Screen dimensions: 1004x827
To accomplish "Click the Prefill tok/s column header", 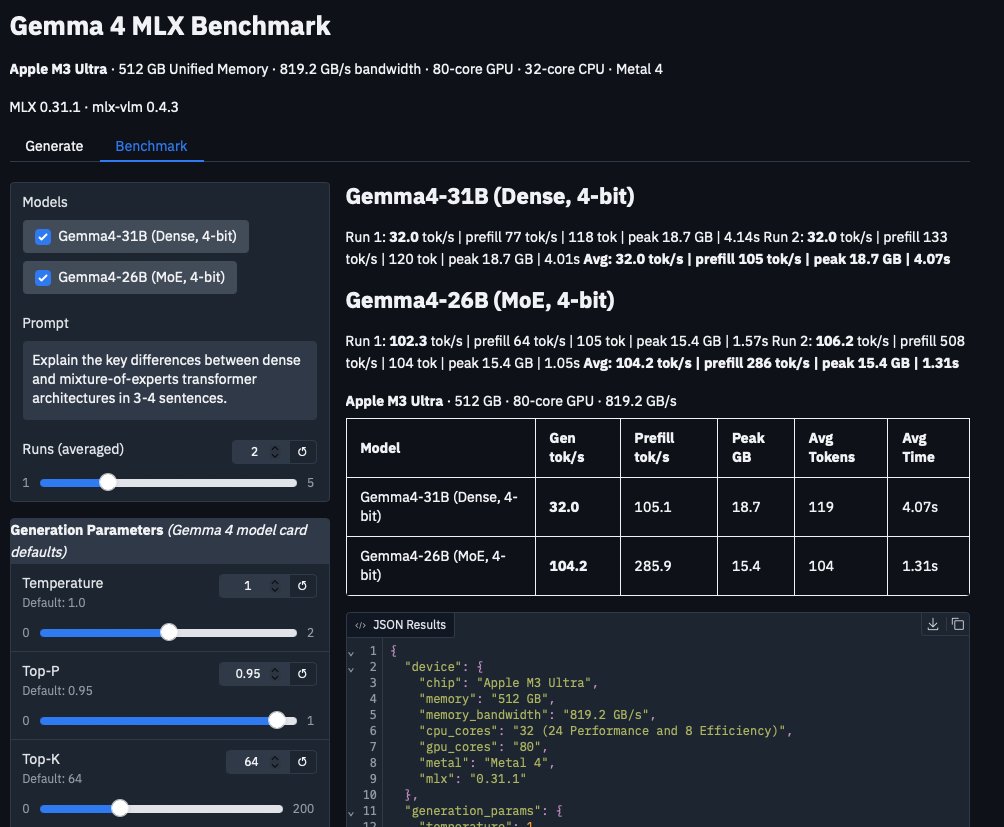I will pos(668,448).
